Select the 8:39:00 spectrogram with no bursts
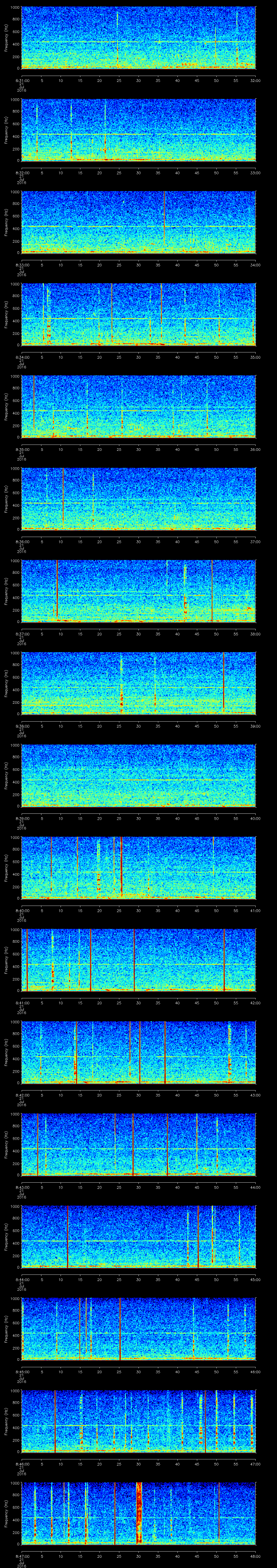Image resolution: width=277 pixels, height=1568 pixels. point(138,775)
